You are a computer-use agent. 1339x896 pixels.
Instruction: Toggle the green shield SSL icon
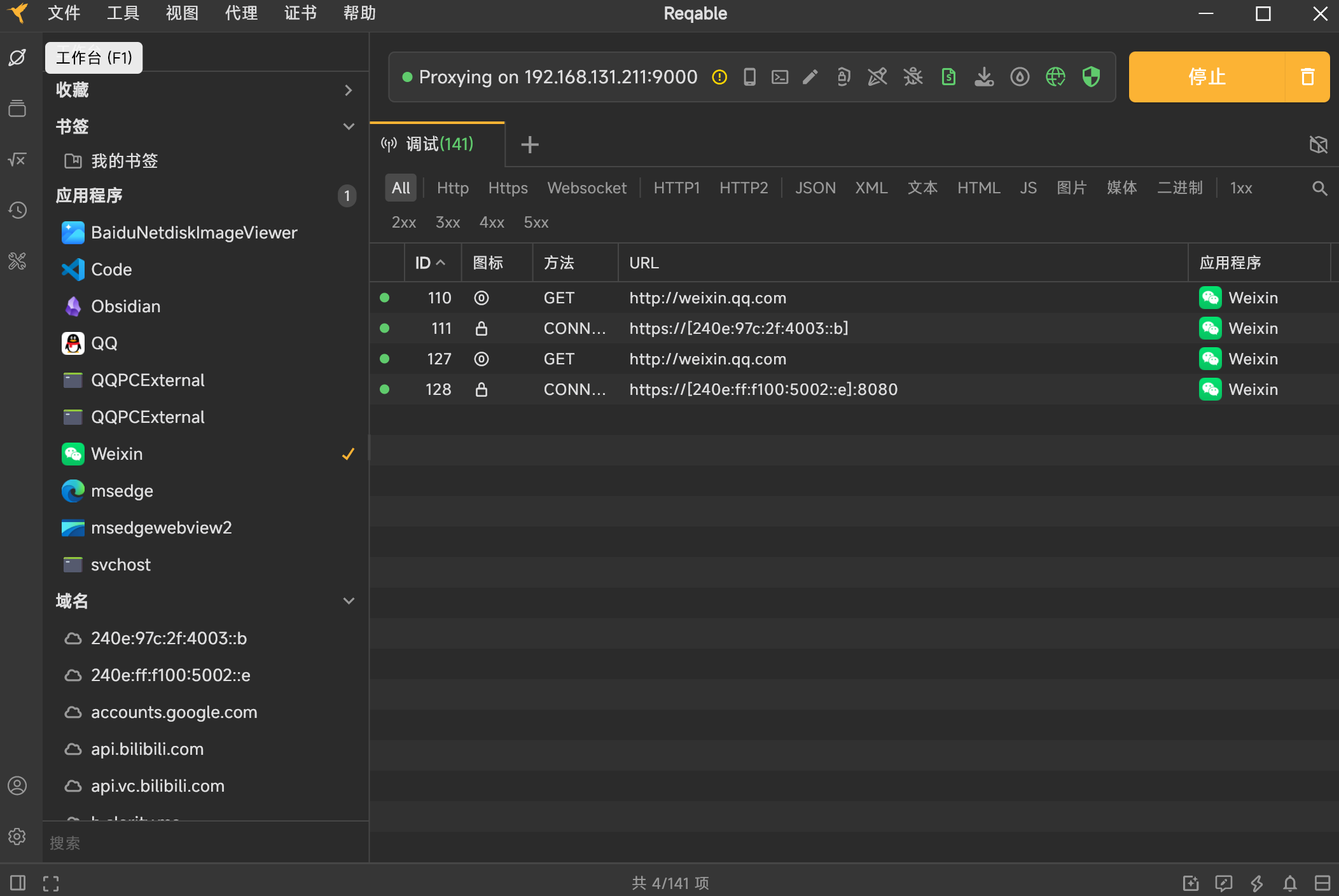click(1091, 77)
